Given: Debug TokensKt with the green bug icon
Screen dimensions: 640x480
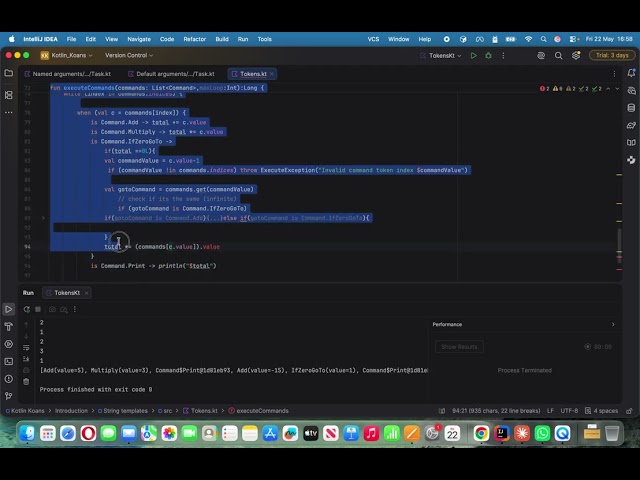Looking at the screenshot, I should (489, 56).
